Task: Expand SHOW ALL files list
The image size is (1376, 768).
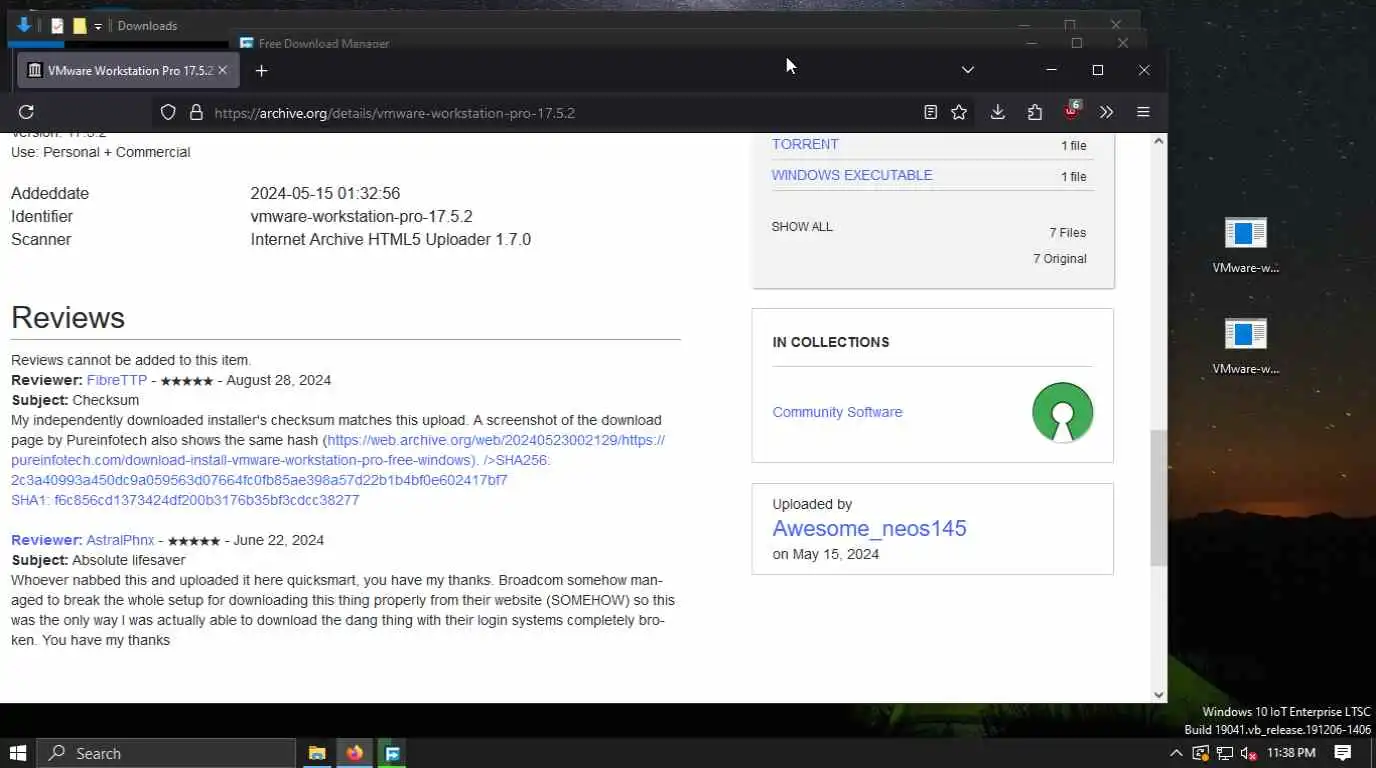Action: [x=802, y=227]
